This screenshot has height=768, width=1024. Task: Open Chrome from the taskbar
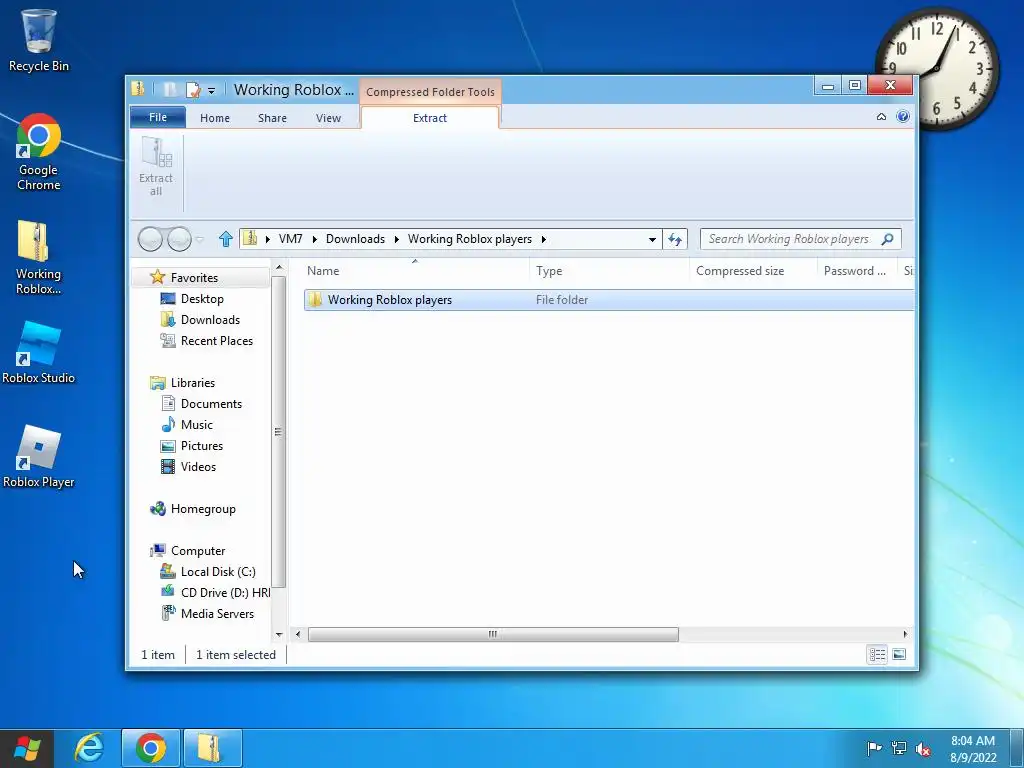tap(150, 748)
